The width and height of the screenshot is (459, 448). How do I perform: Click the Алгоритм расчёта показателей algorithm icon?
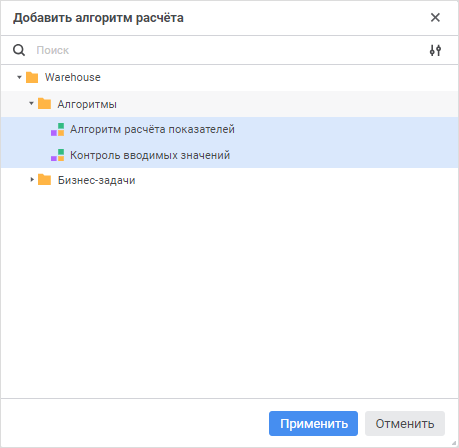57,129
